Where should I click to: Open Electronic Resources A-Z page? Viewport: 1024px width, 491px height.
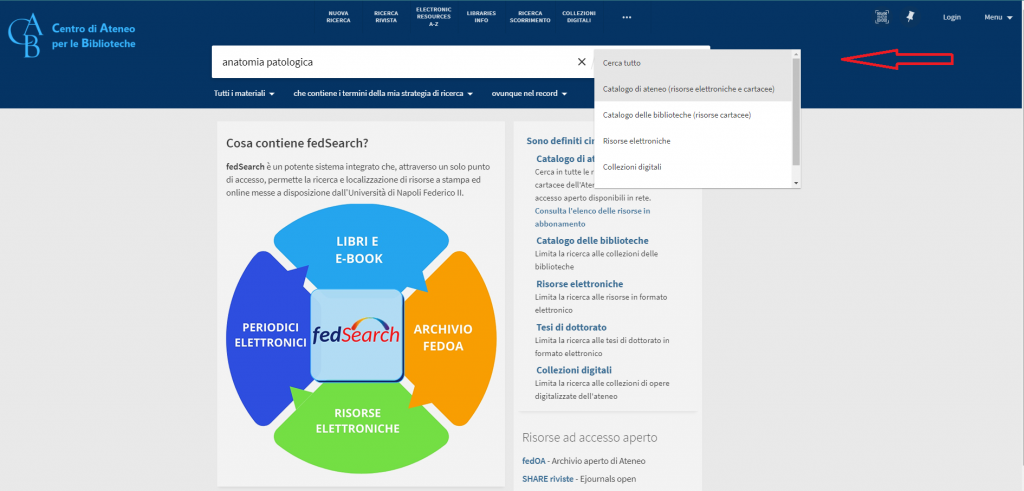click(x=433, y=14)
